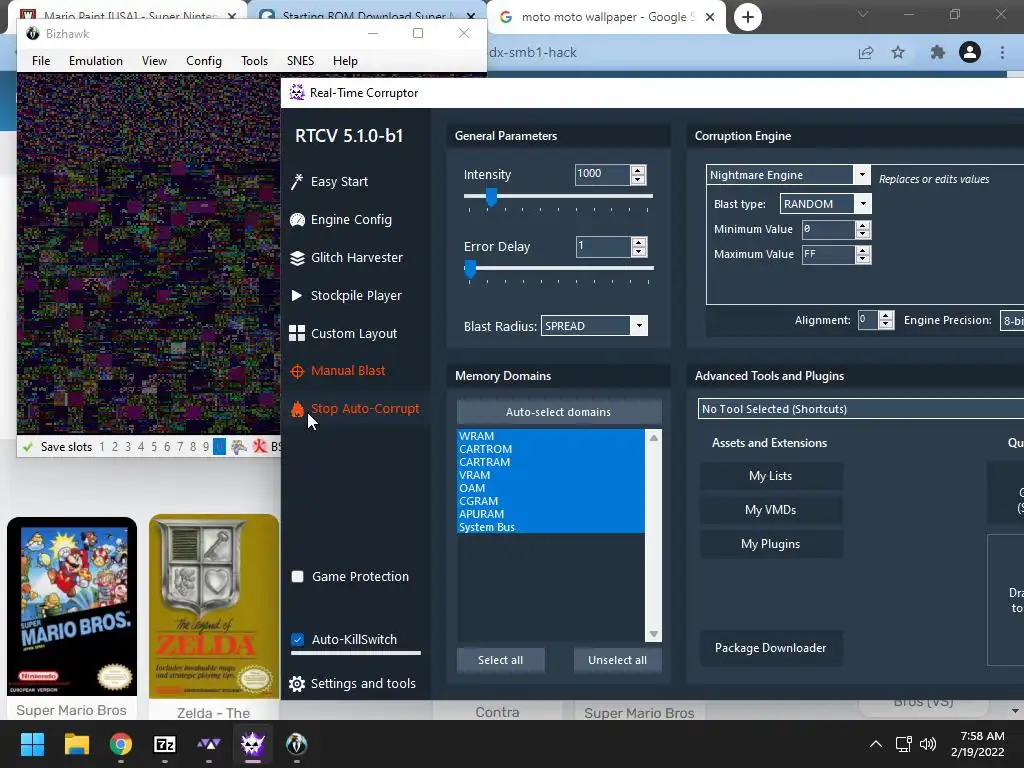Open Package Downloader button
The width and height of the screenshot is (1024, 768).
pyautogui.click(x=771, y=648)
